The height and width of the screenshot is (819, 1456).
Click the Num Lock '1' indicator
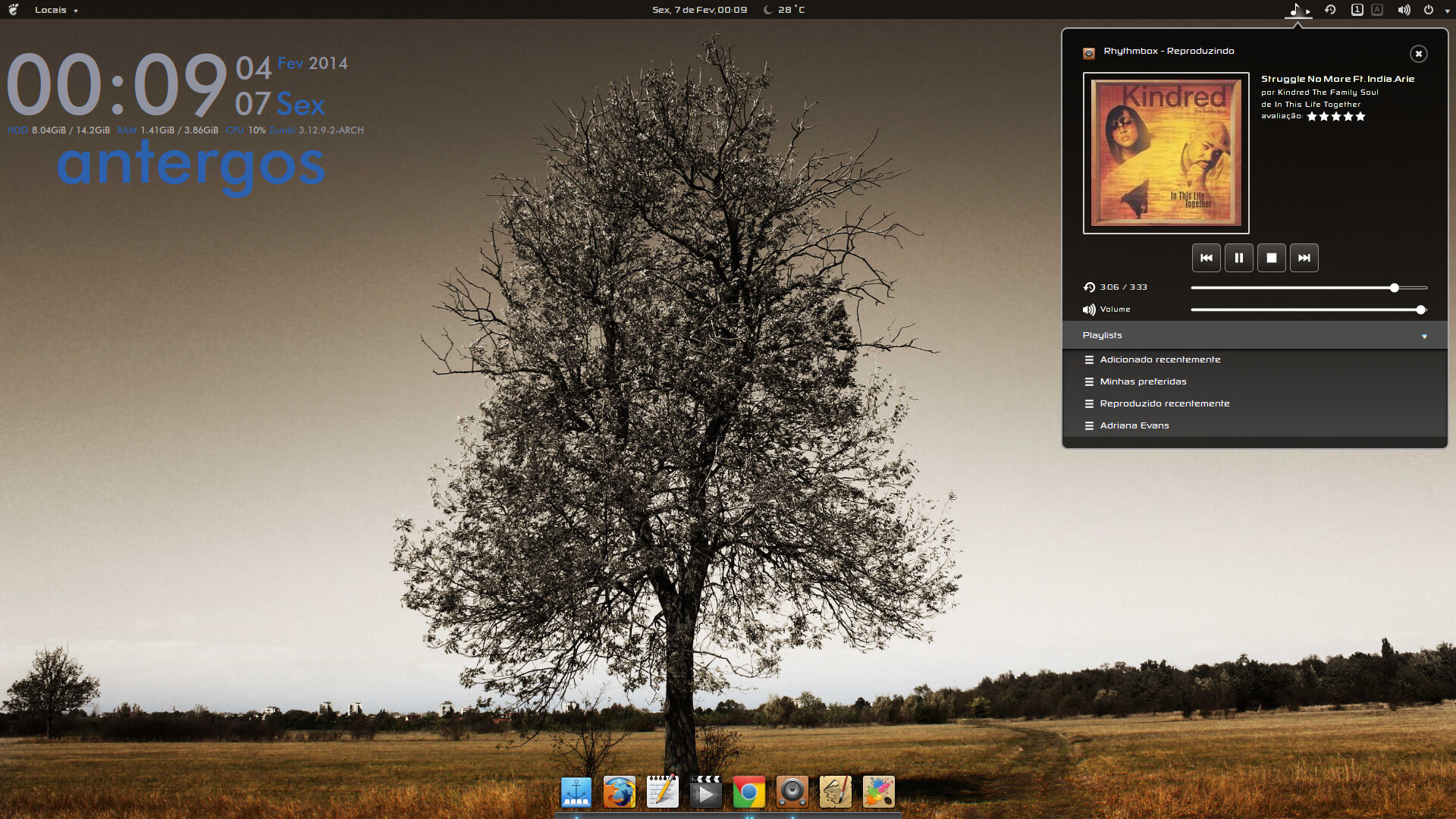pos(1357,10)
